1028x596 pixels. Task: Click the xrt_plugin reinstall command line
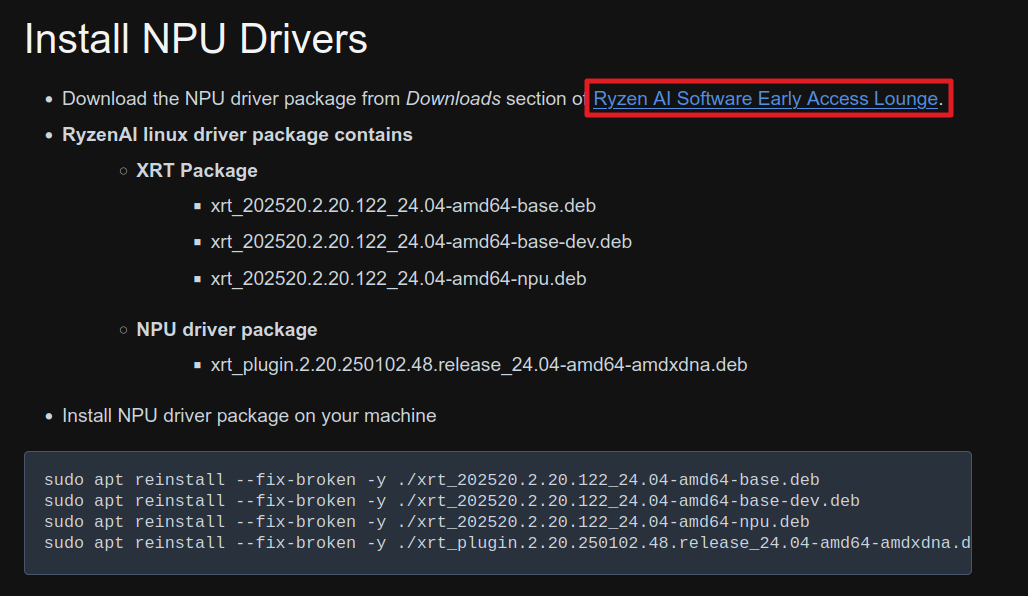(x=507, y=543)
